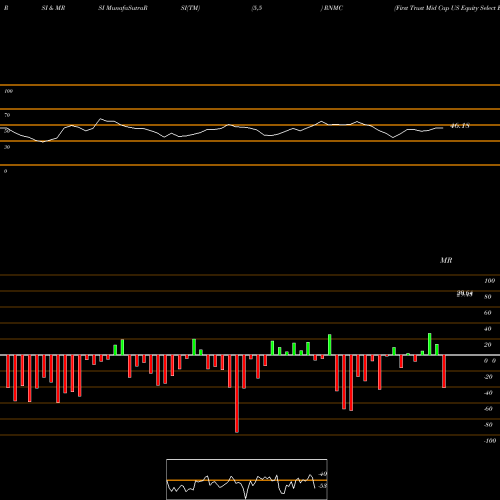The image size is (500, 500).
Task: Click the last red MR bar at right
Action: coord(444,371)
